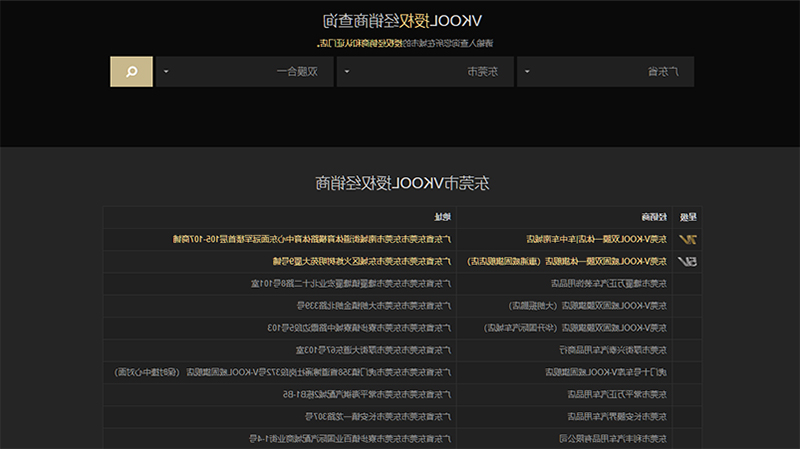This screenshot has height=449, width=800.
Task: Open the 双膜合一 type dropdown
Action: [x=245, y=71]
